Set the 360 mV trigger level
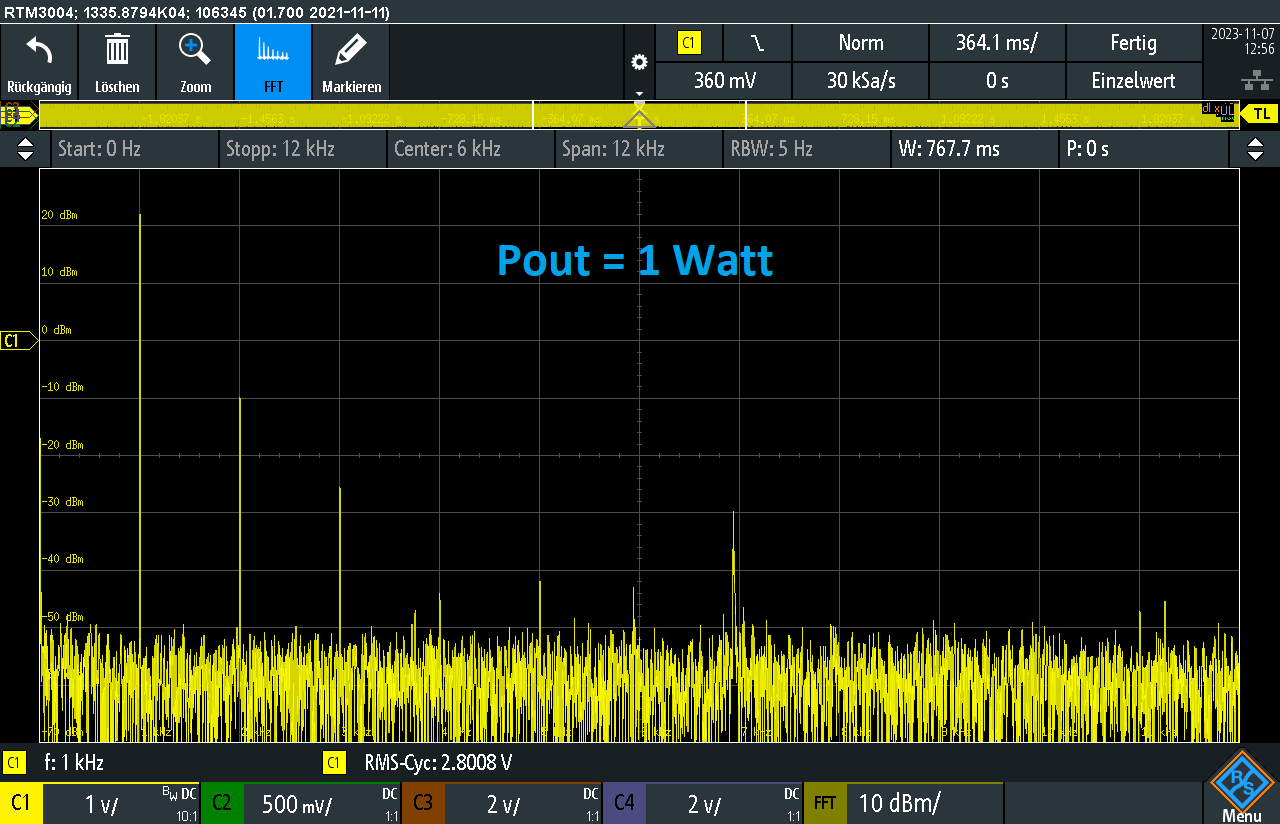The height and width of the screenshot is (824, 1280). [723, 81]
